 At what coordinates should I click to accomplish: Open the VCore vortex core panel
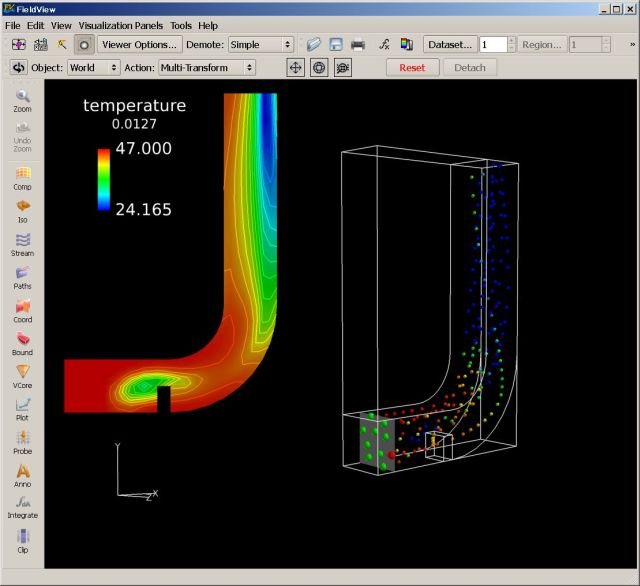tap(22, 375)
